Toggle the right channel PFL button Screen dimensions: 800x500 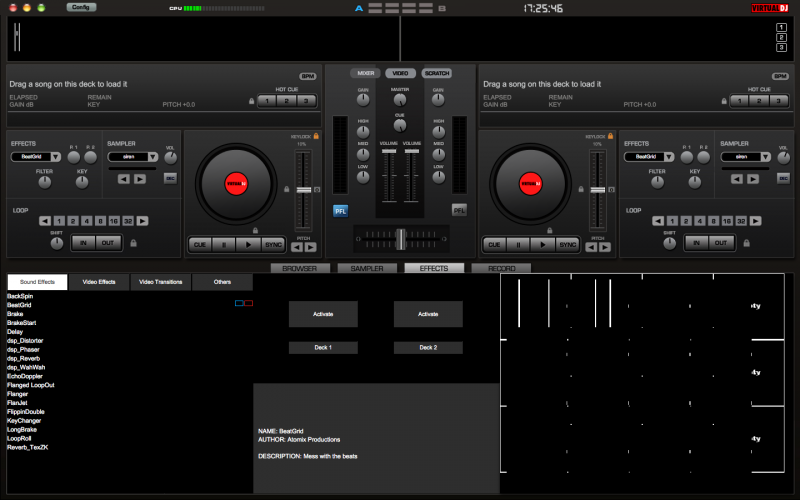pos(459,210)
